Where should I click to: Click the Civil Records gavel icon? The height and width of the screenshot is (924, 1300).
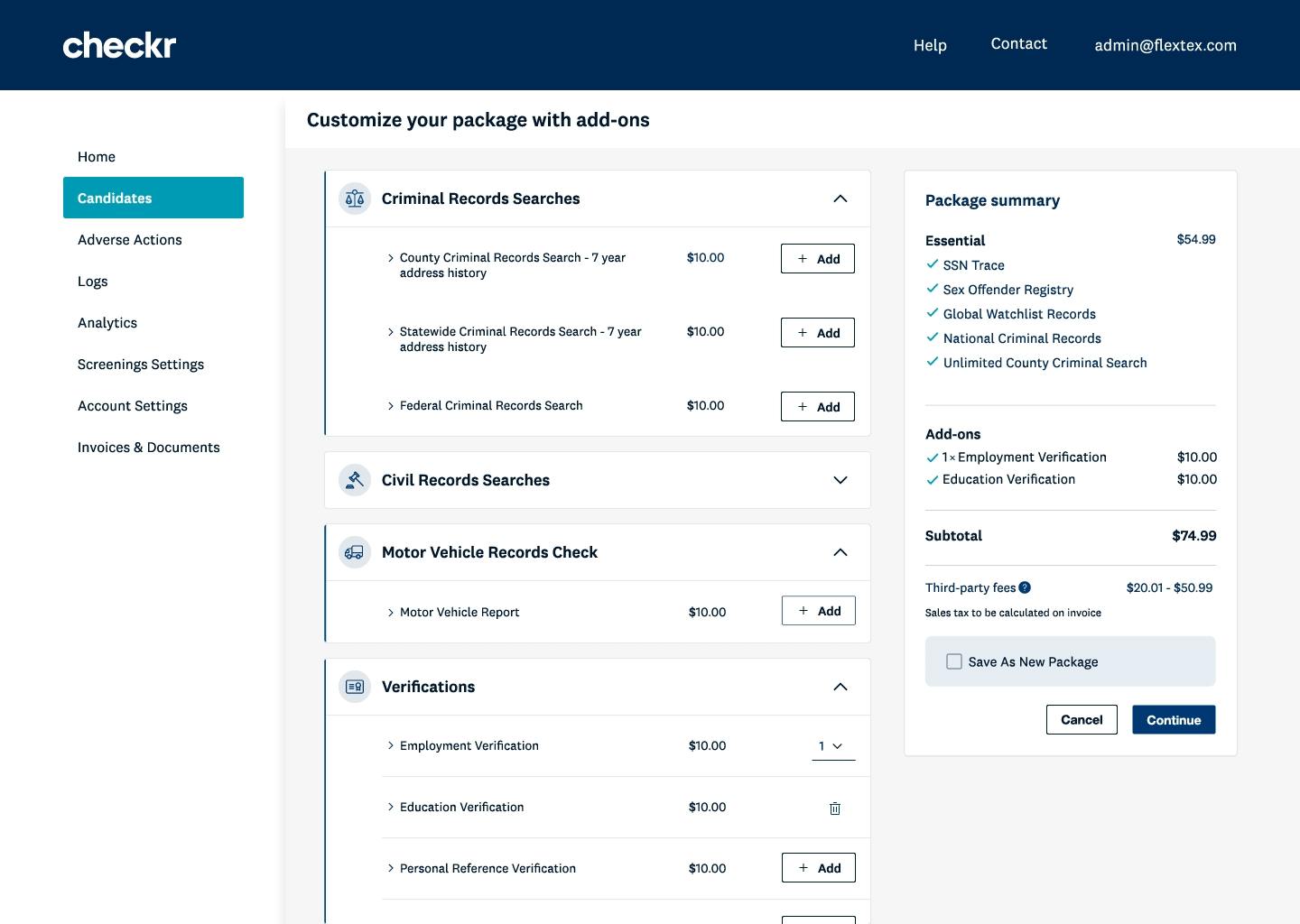click(355, 480)
